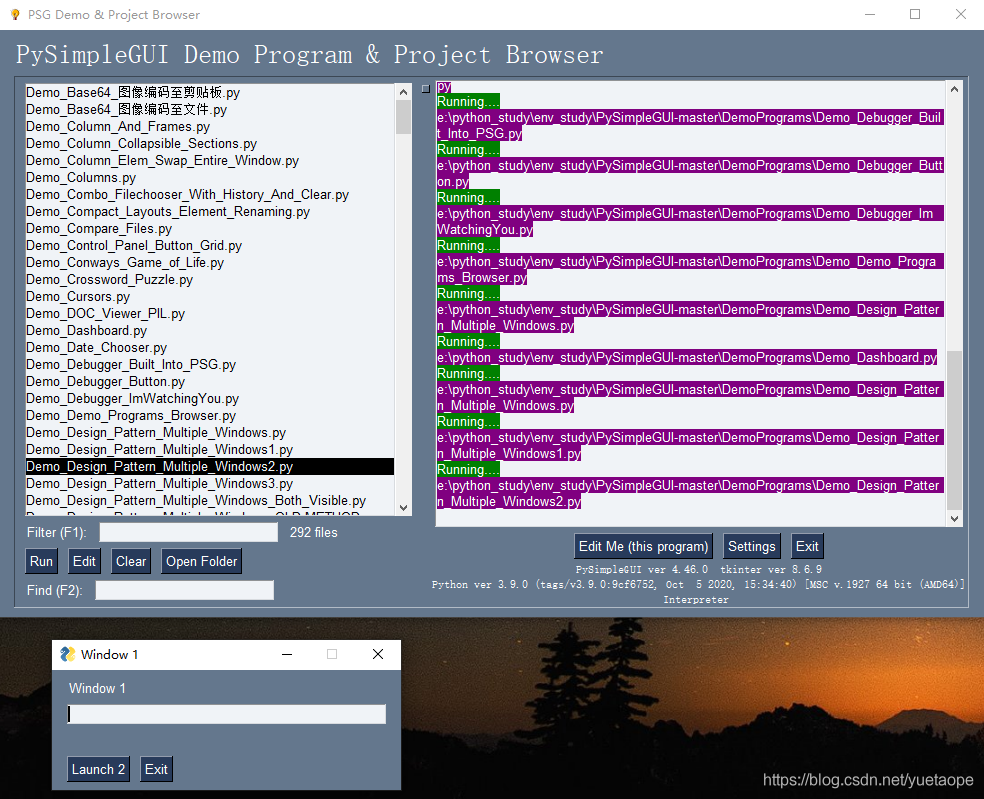Image resolution: width=984 pixels, height=799 pixels.
Task: Maximize the PSG Demo browser window
Action: (x=915, y=14)
